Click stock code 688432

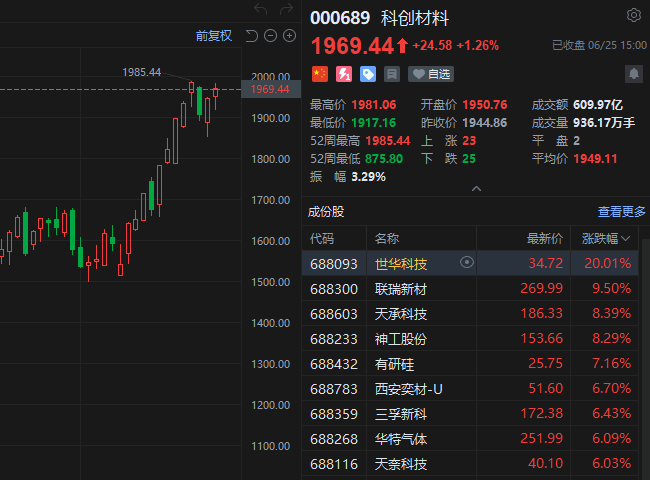tap(334, 364)
